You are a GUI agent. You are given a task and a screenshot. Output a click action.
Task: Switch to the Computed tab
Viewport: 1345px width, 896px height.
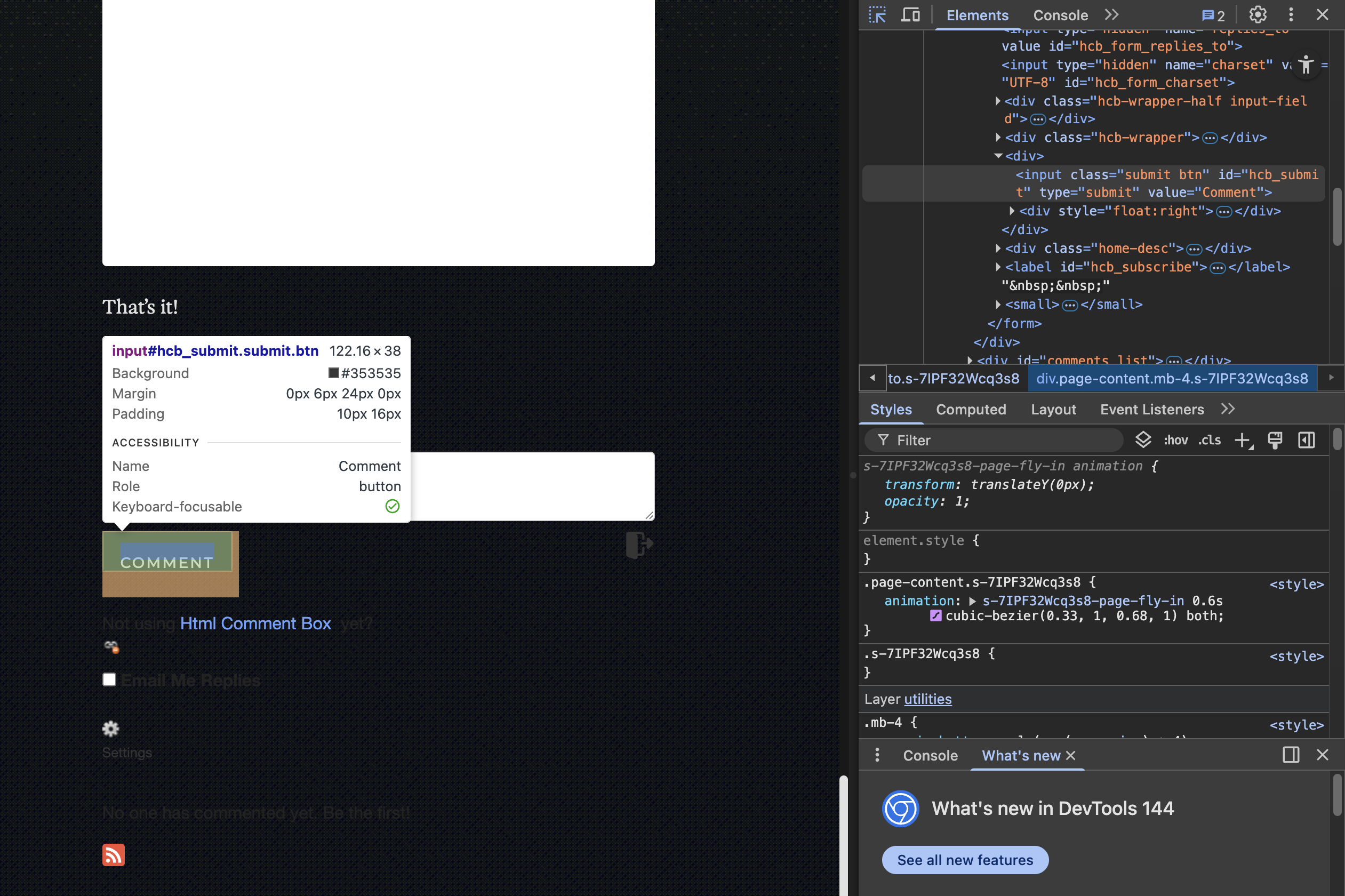(971, 409)
